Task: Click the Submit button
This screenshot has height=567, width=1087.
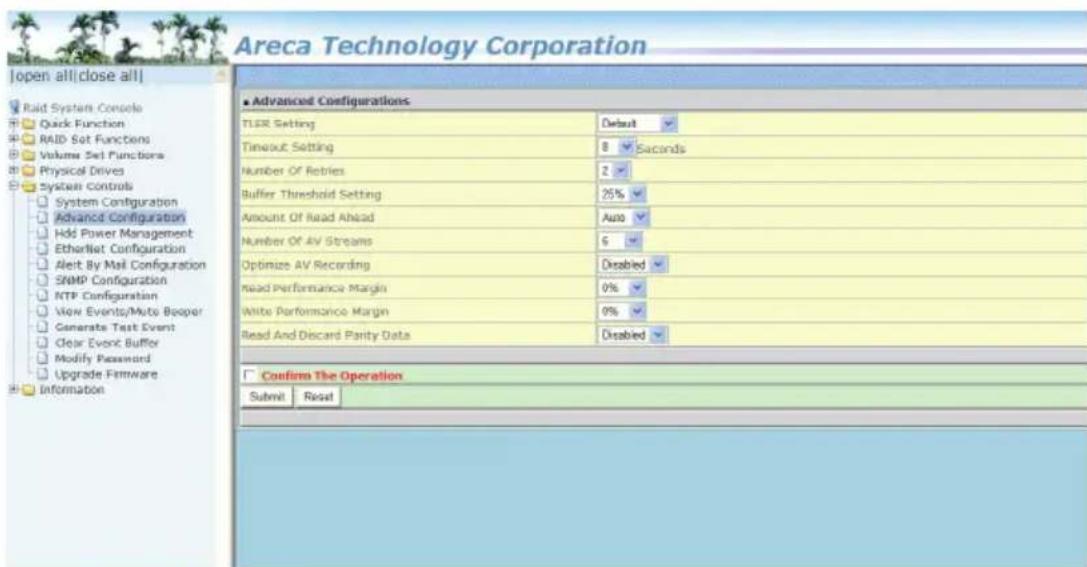Action: coord(267,396)
